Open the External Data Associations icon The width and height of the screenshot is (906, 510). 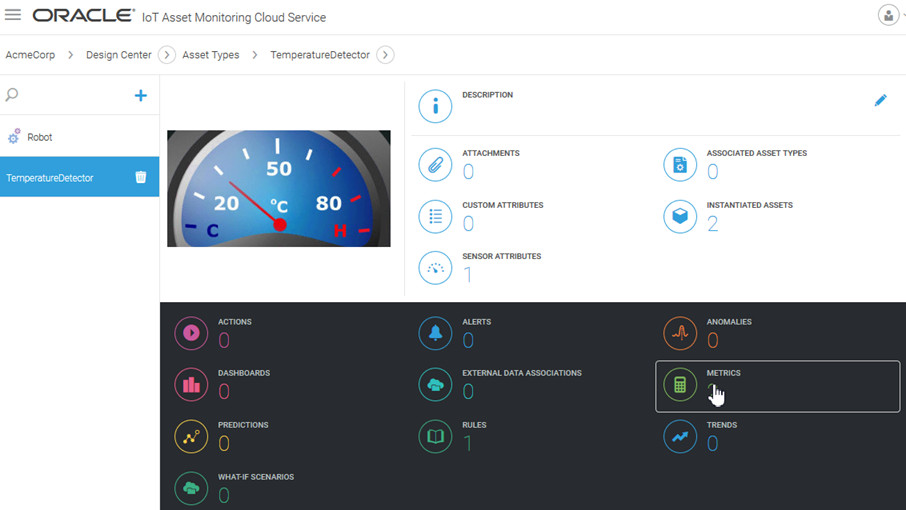tap(435, 385)
